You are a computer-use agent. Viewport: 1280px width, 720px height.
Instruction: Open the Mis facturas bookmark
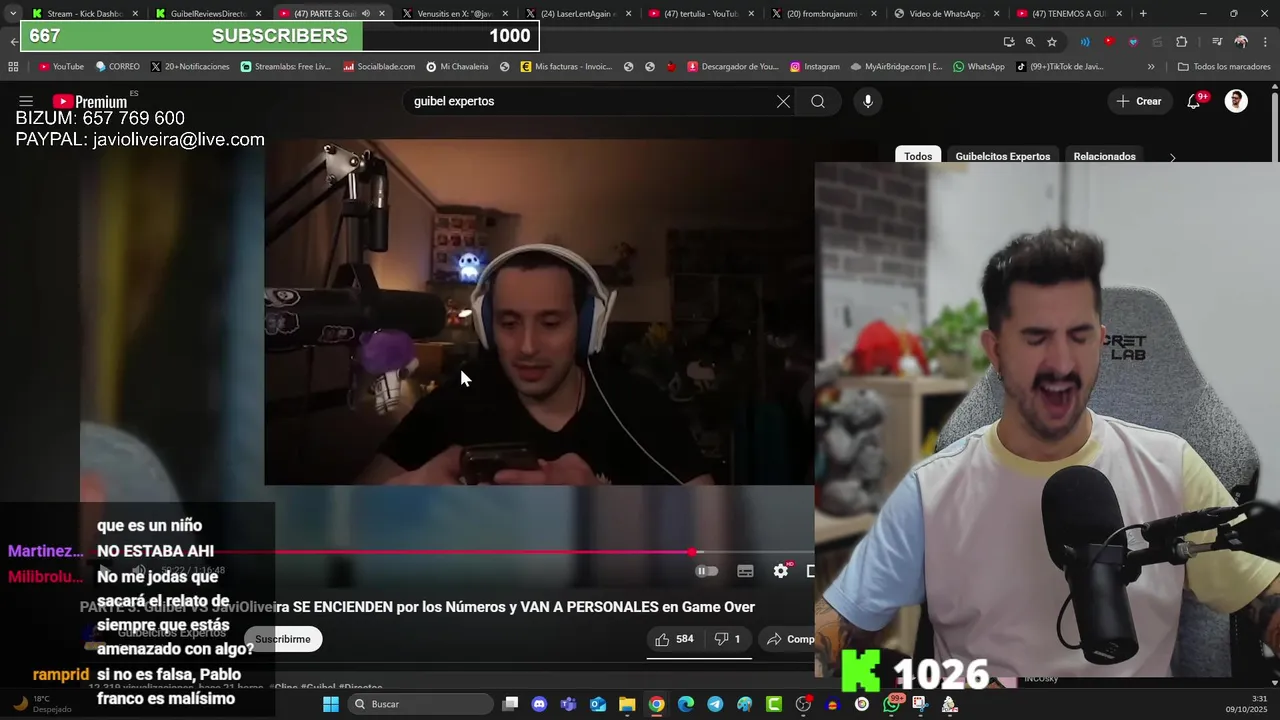pyautogui.click(x=566, y=67)
